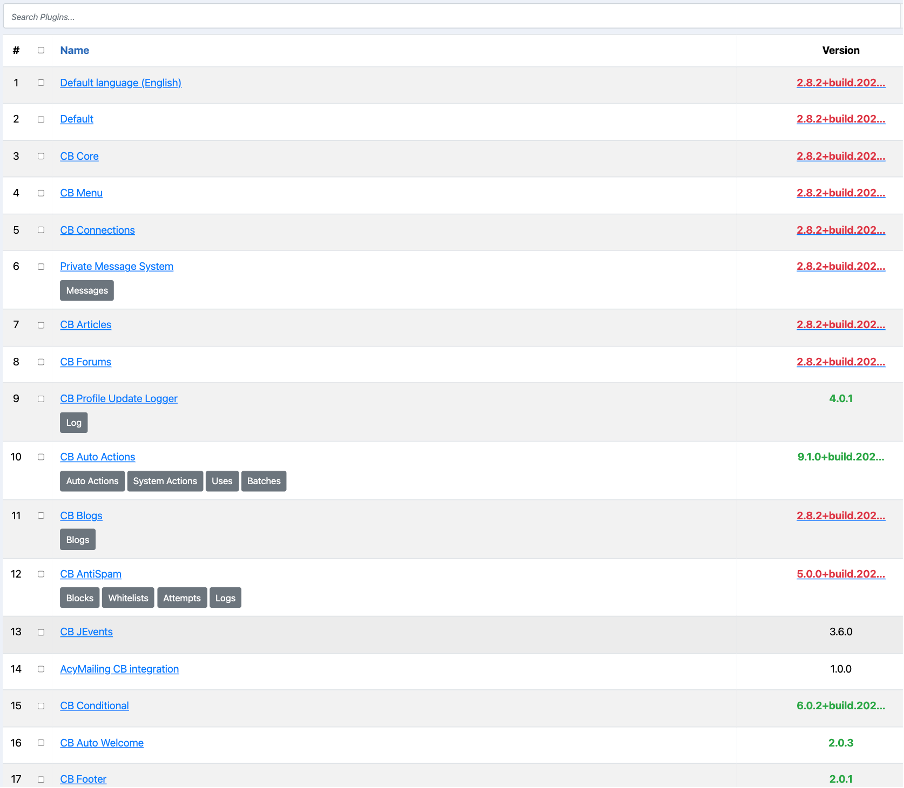Screen dimensions: 904x788
Task: Focus the Search Plugins input field
Action: tap(451, 17)
